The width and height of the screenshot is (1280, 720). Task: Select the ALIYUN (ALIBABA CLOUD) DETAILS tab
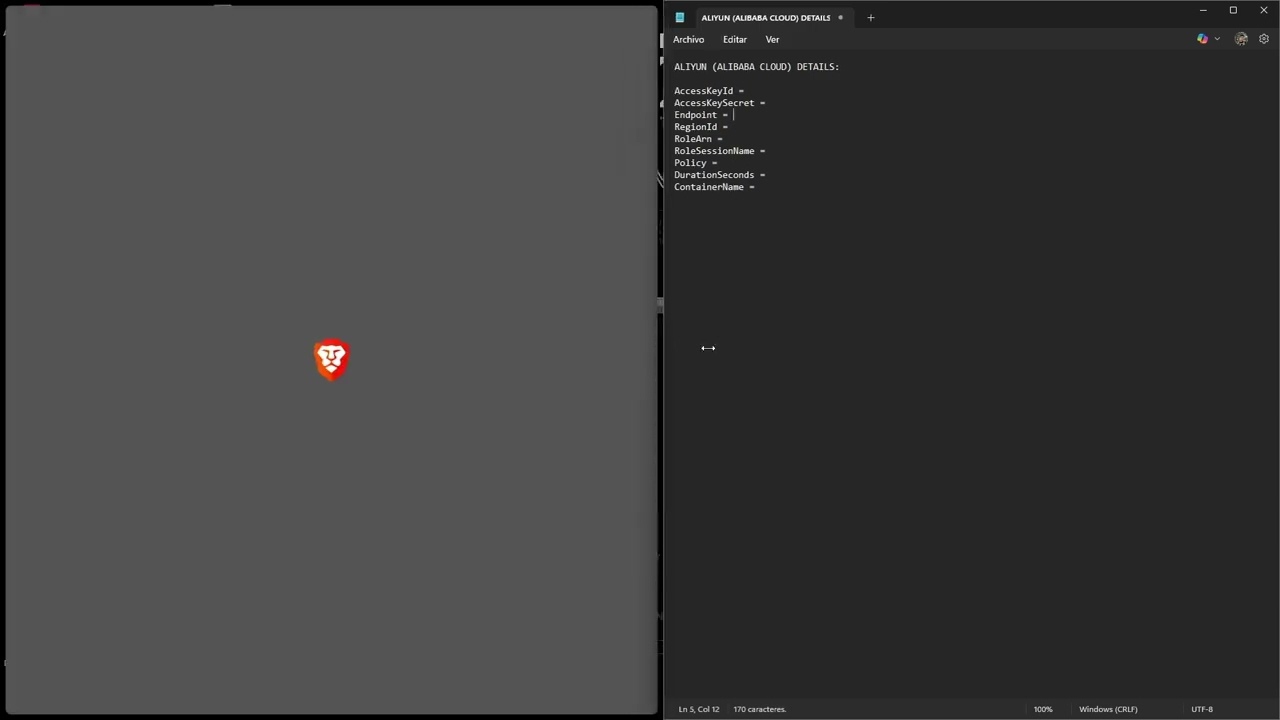[x=765, y=18]
